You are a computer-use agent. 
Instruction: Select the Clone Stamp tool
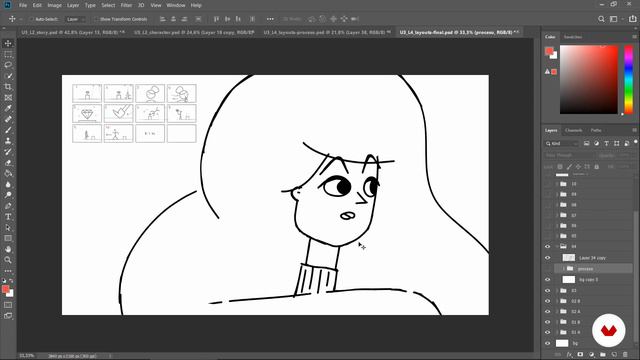[x=8, y=141]
